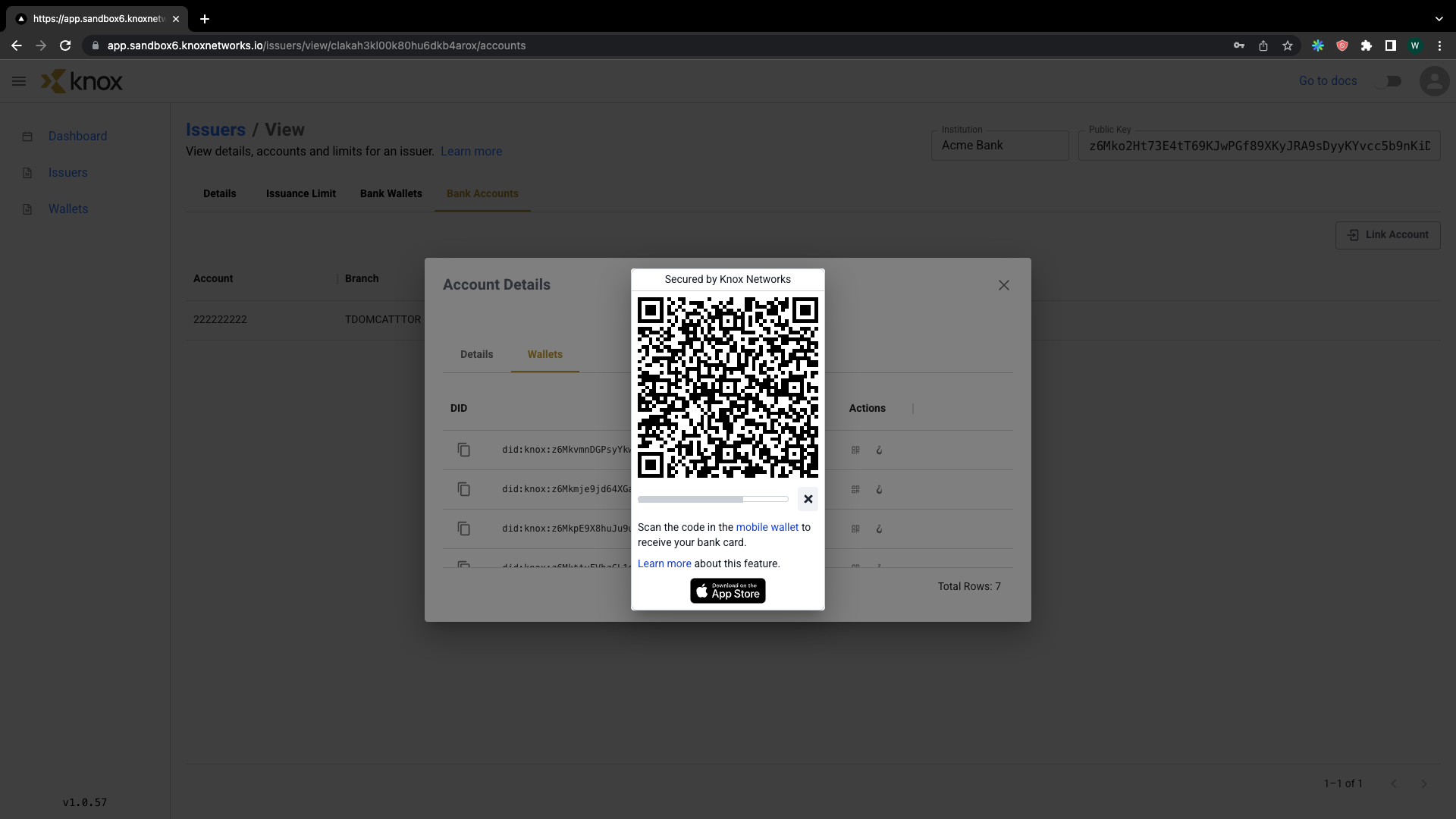
Task: Open the Learn more link beside issuer description
Action: [471, 152]
